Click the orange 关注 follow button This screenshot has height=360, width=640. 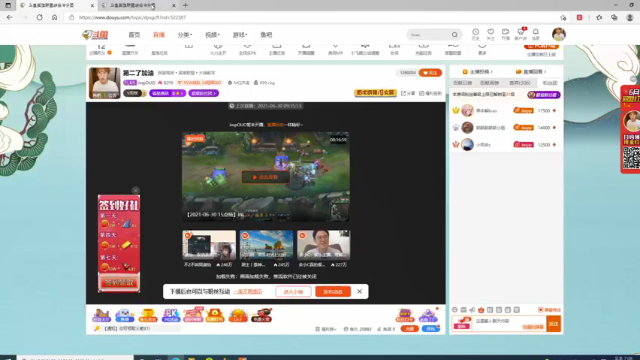click(x=430, y=73)
